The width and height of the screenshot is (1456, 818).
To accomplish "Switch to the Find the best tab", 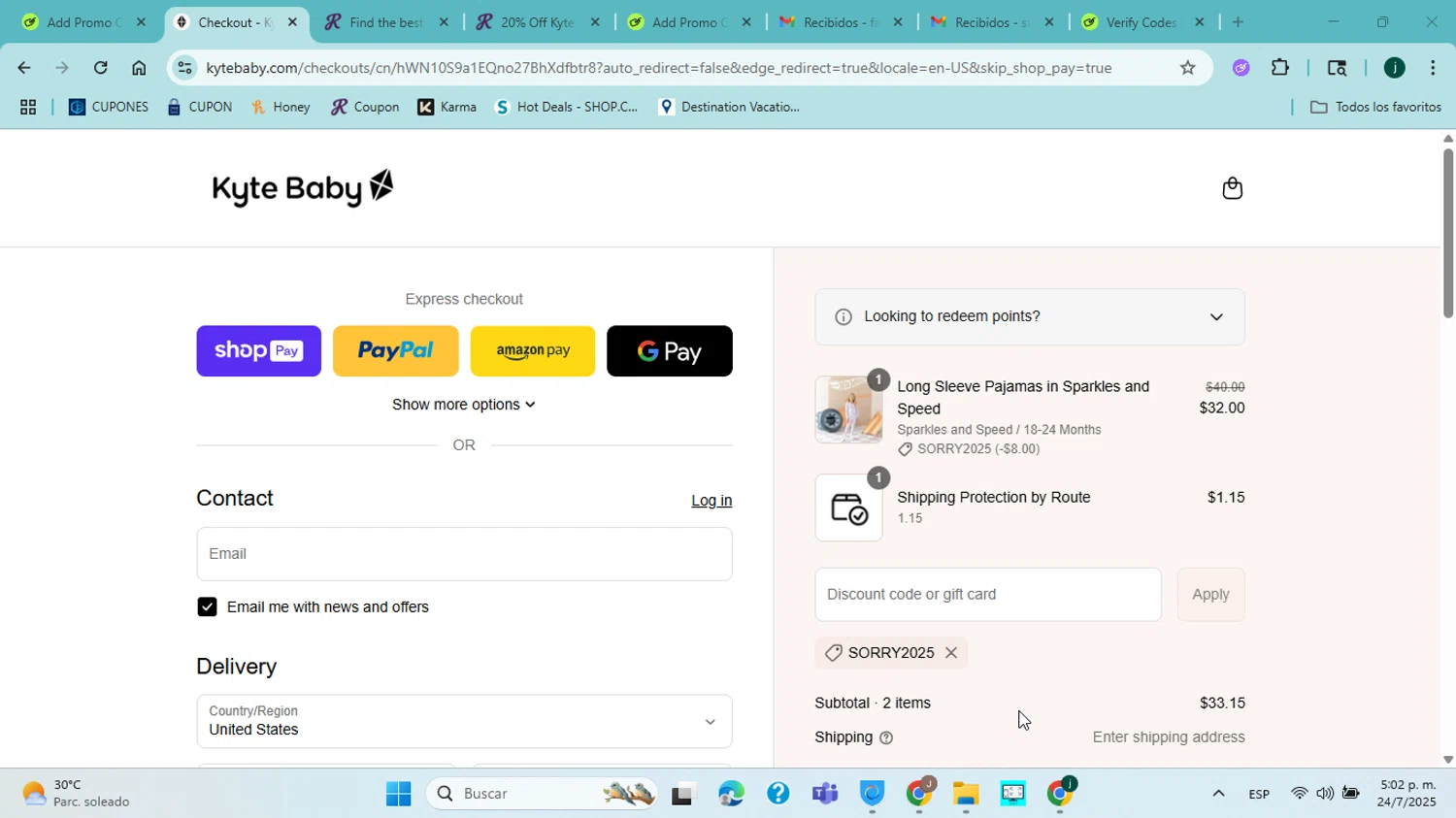I will point(385,22).
